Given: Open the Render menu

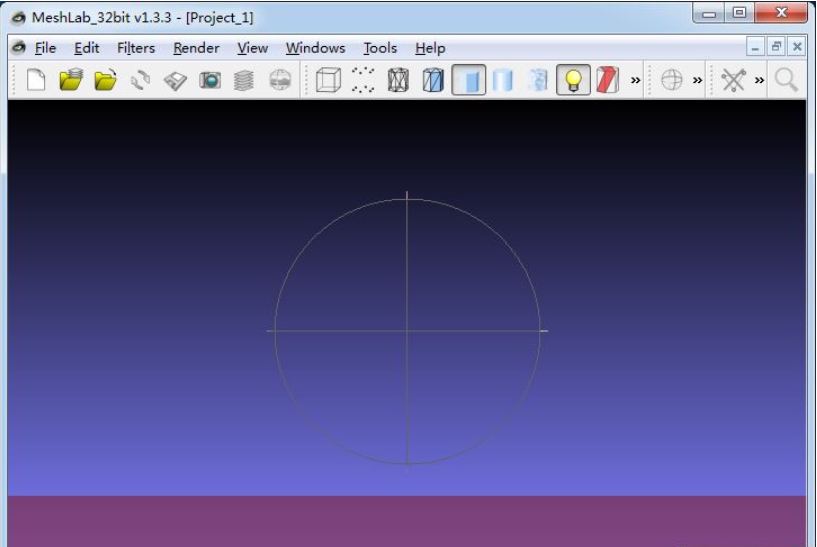Looking at the screenshot, I should coord(196,48).
